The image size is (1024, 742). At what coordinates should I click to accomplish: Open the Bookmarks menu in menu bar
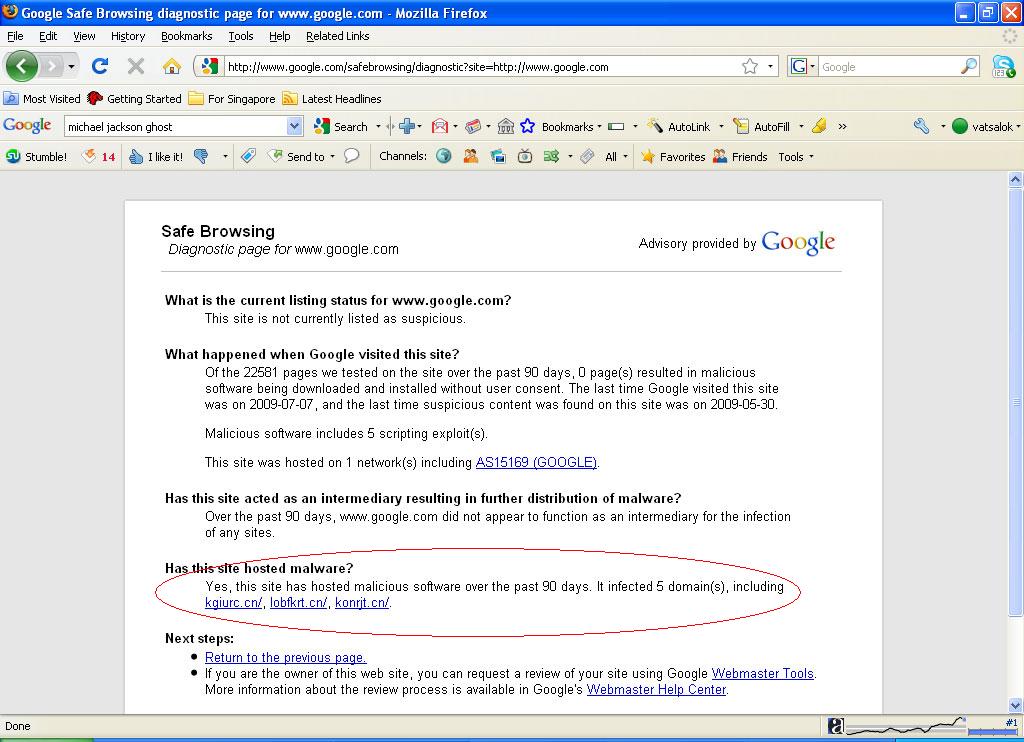coord(187,36)
